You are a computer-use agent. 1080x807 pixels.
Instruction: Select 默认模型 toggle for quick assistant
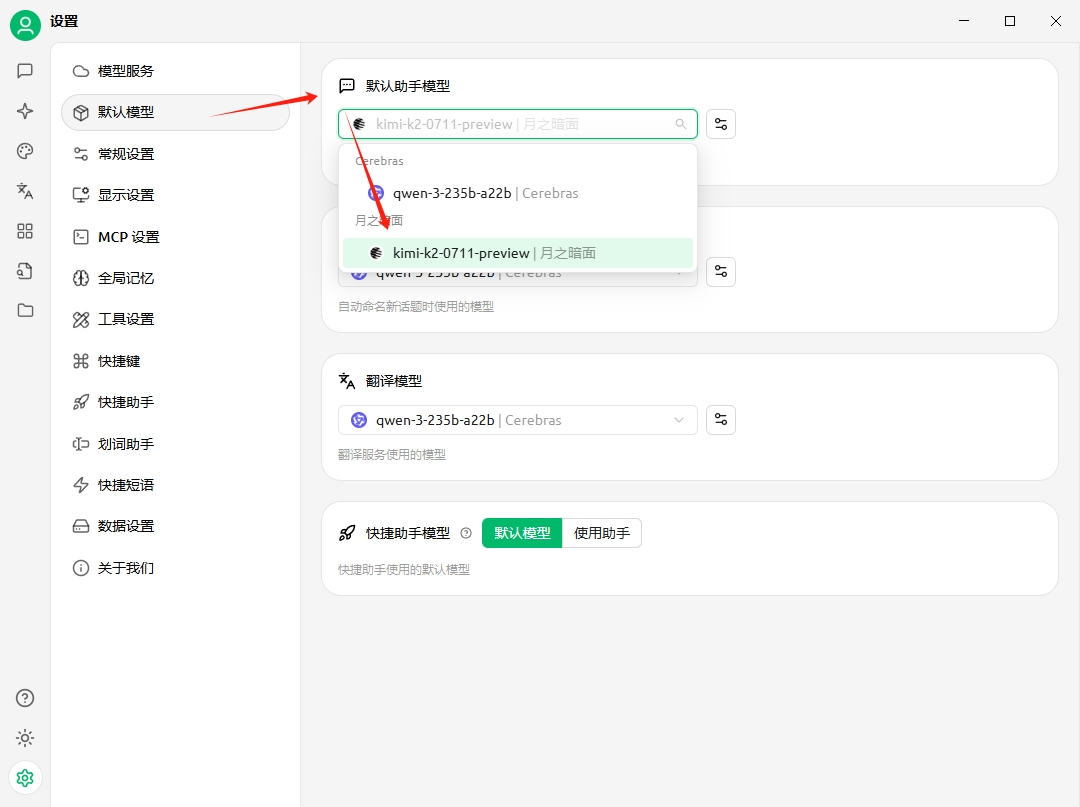coord(522,533)
